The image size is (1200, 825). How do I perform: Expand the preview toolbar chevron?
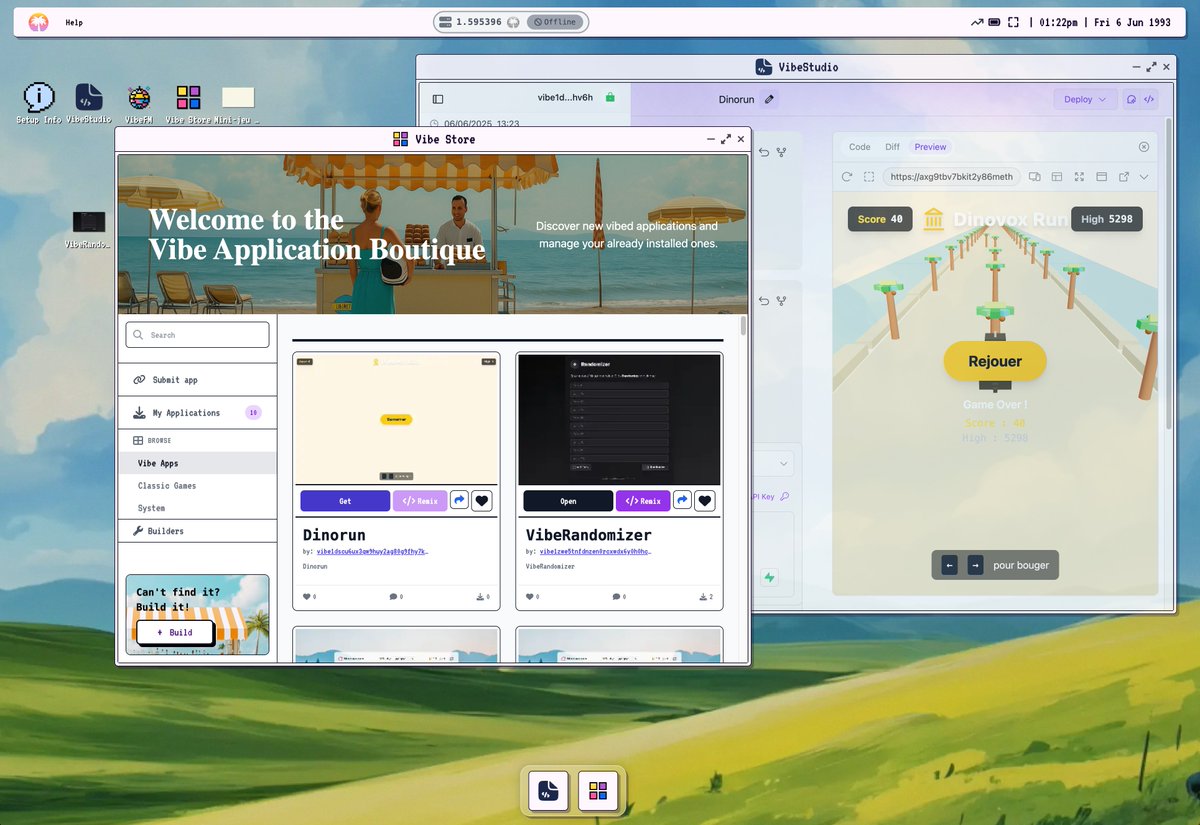point(1144,177)
